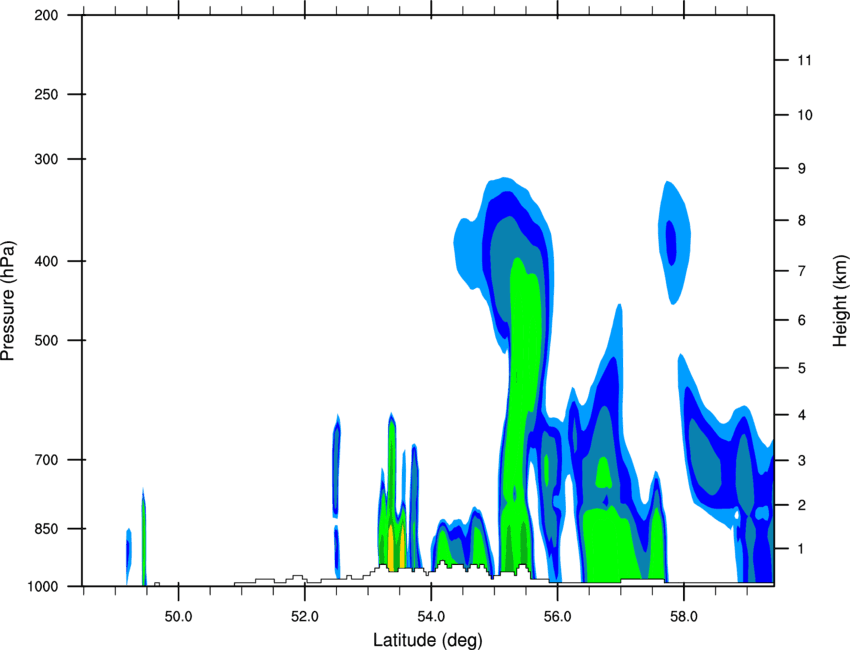Select the 200 pressure tick label

[x=47, y=15]
